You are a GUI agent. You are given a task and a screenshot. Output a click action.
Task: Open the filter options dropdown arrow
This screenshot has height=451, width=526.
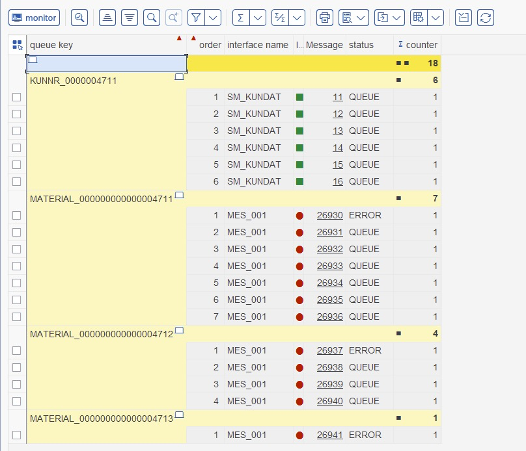(x=213, y=17)
